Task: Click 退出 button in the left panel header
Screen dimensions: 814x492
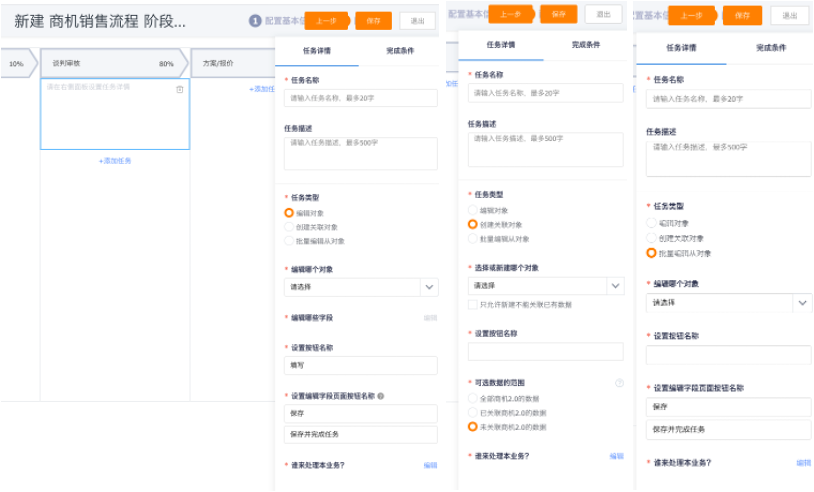Action: (x=416, y=21)
